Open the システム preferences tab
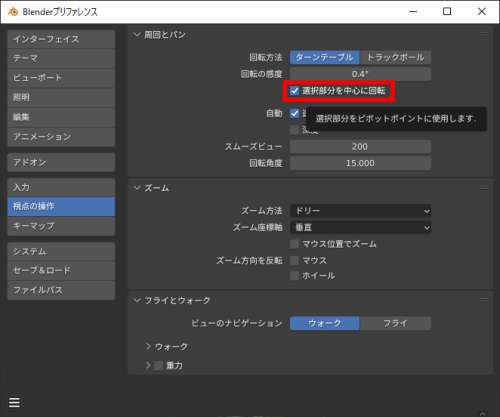This screenshot has width=500, height=417. click(x=61, y=251)
